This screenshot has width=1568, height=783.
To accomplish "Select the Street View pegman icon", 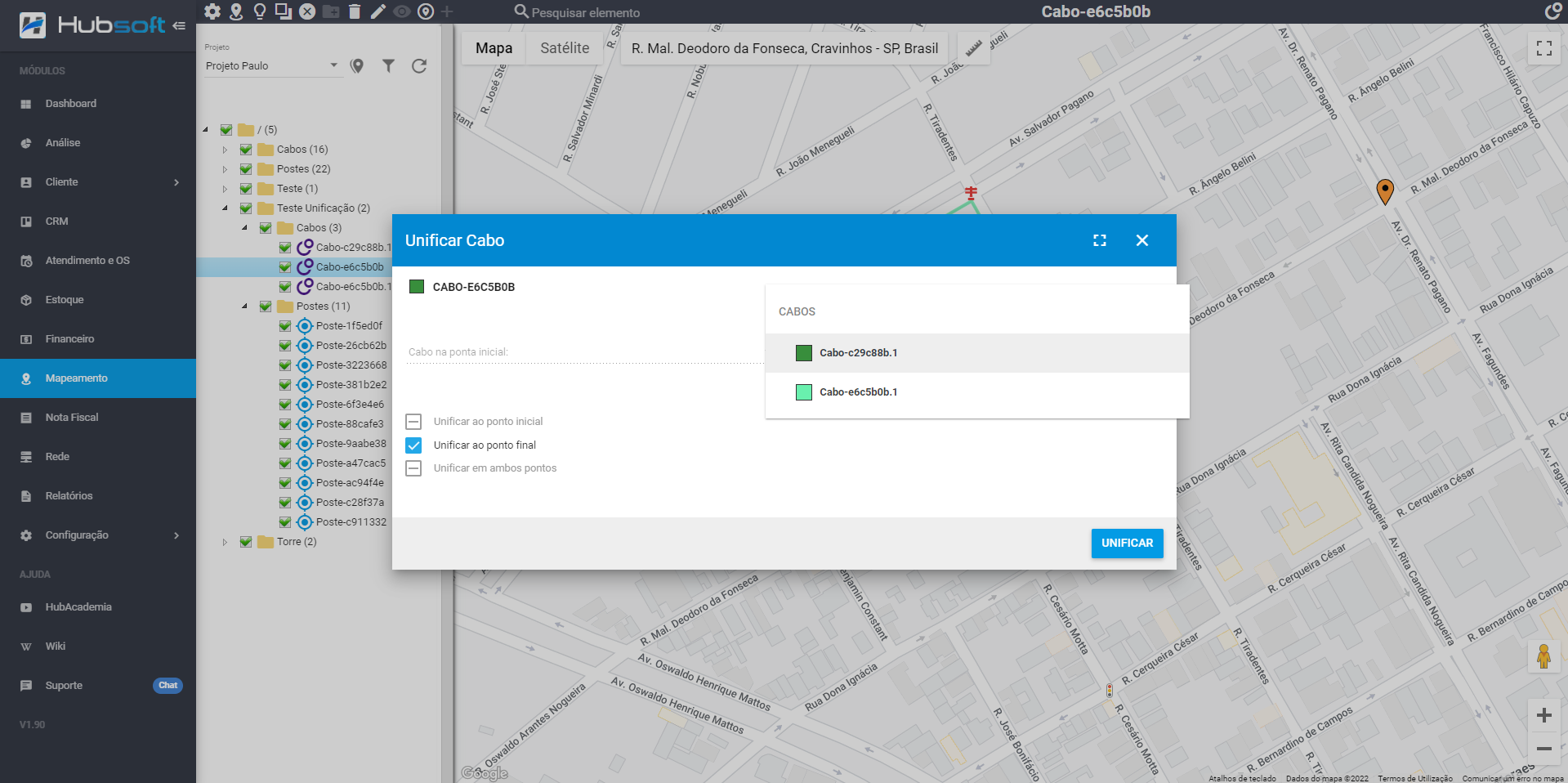I will point(1543,656).
